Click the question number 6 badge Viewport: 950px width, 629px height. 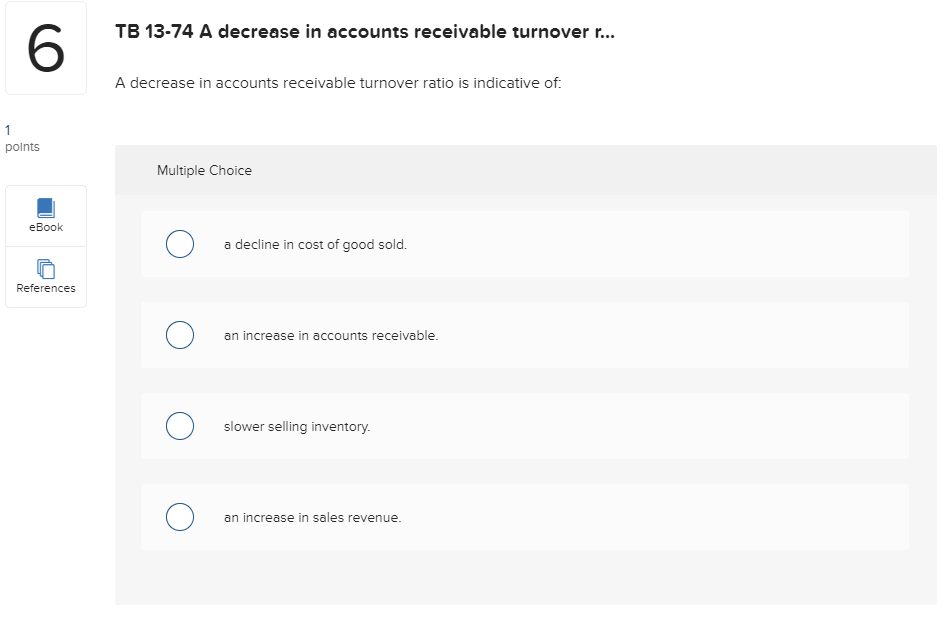pyautogui.click(x=45, y=47)
